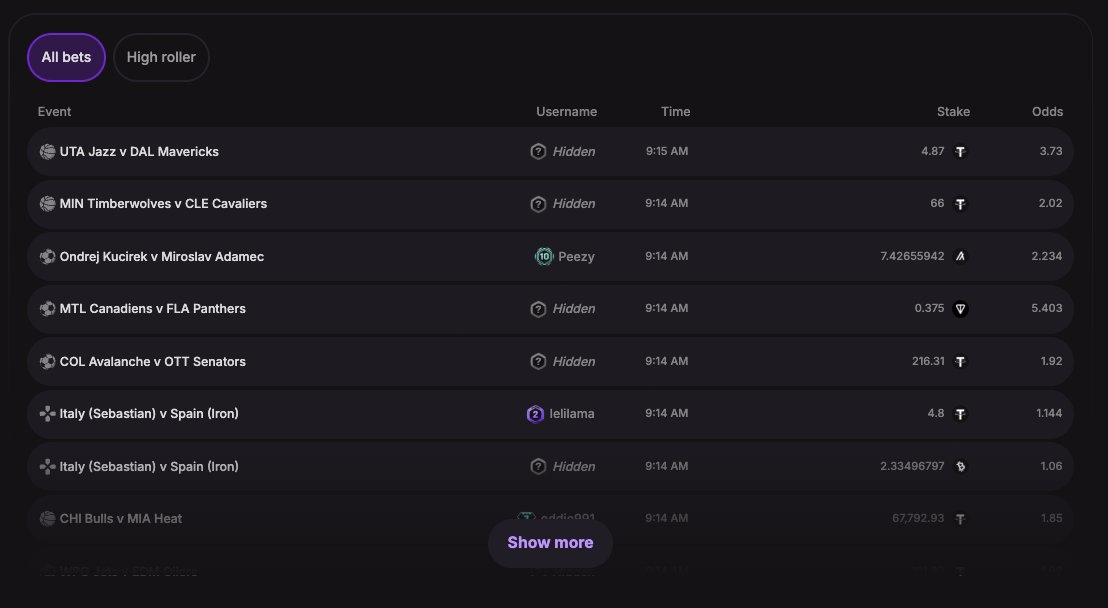Image resolution: width=1108 pixels, height=608 pixels.
Task: Click the Peezy username
Action: (x=576, y=257)
